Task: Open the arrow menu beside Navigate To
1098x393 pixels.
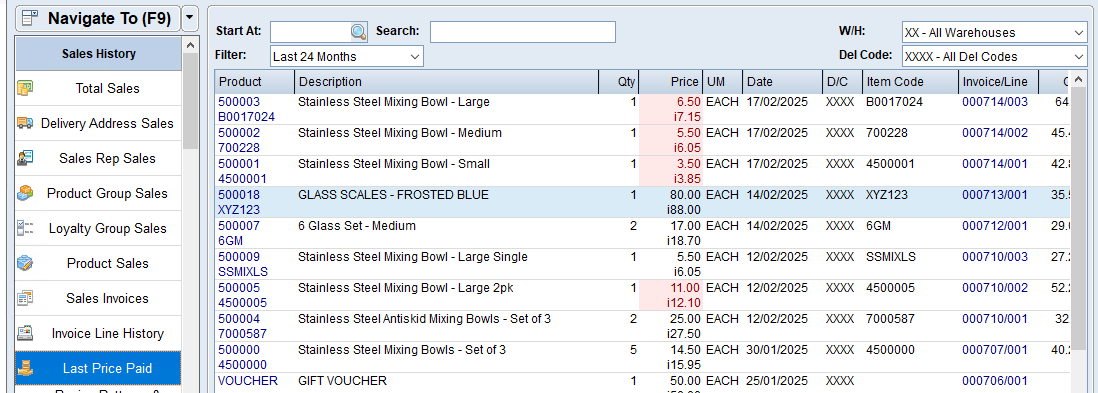Action: pos(190,18)
